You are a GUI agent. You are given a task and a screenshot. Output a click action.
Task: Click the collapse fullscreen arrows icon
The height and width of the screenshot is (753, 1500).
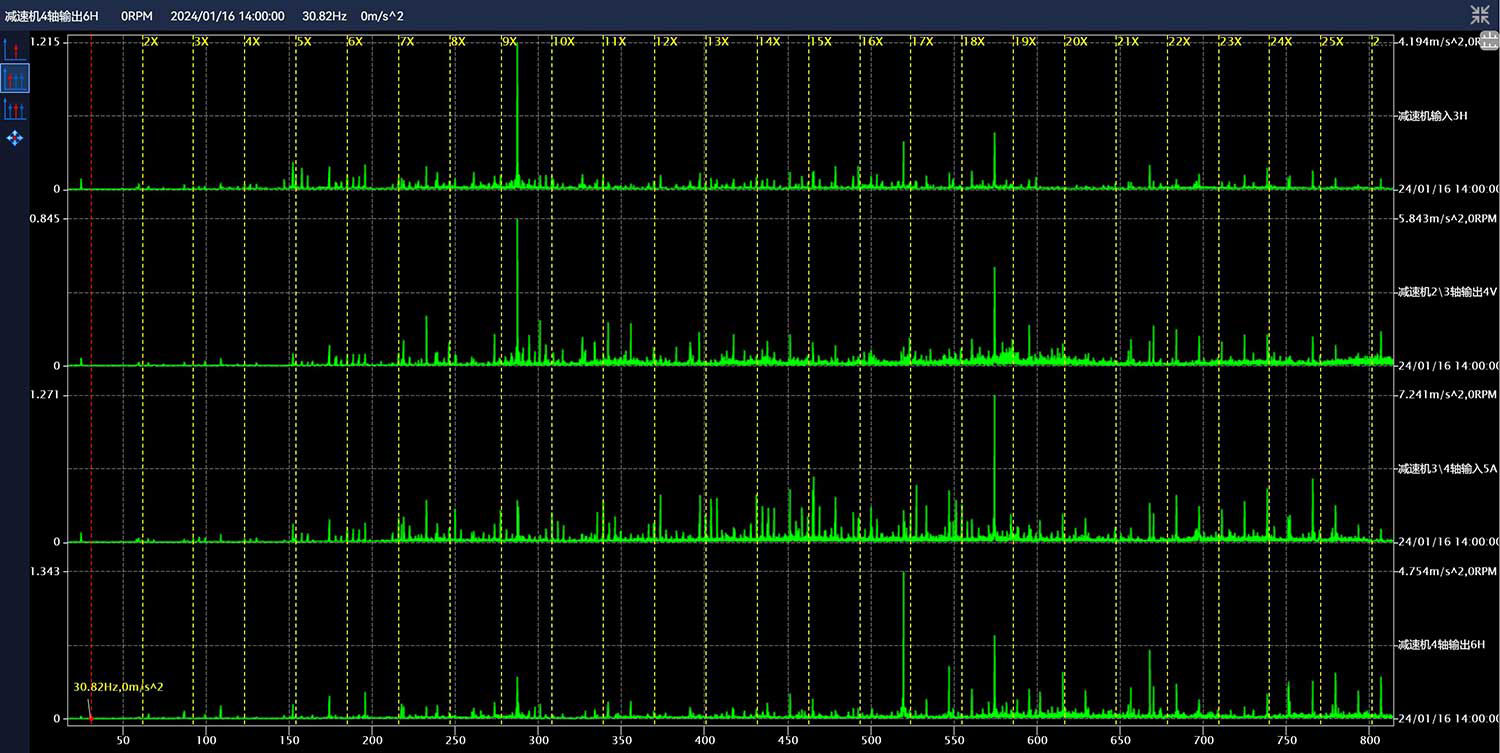(x=1479, y=14)
